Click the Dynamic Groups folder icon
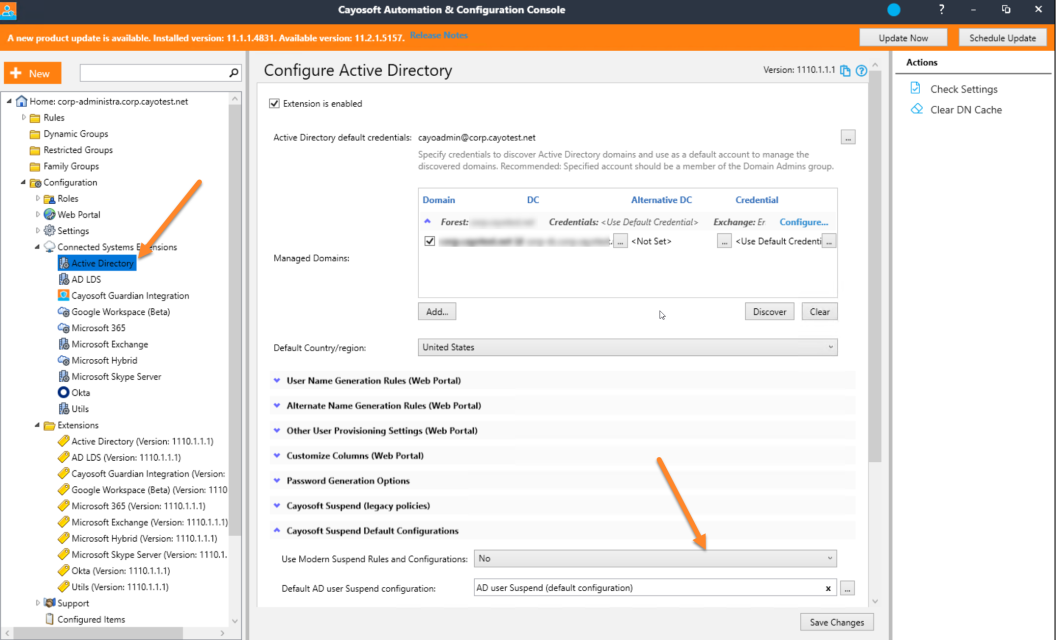The height and width of the screenshot is (640, 1056). [35, 134]
